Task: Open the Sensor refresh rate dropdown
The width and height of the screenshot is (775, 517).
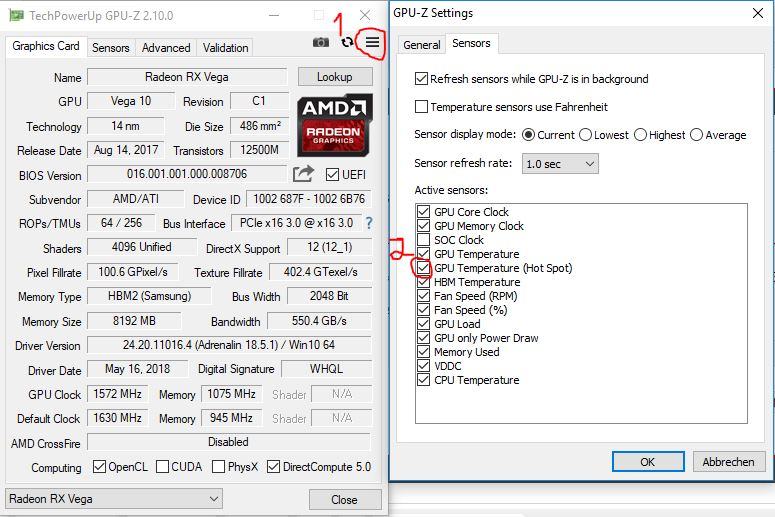Action: click(560, 164)
